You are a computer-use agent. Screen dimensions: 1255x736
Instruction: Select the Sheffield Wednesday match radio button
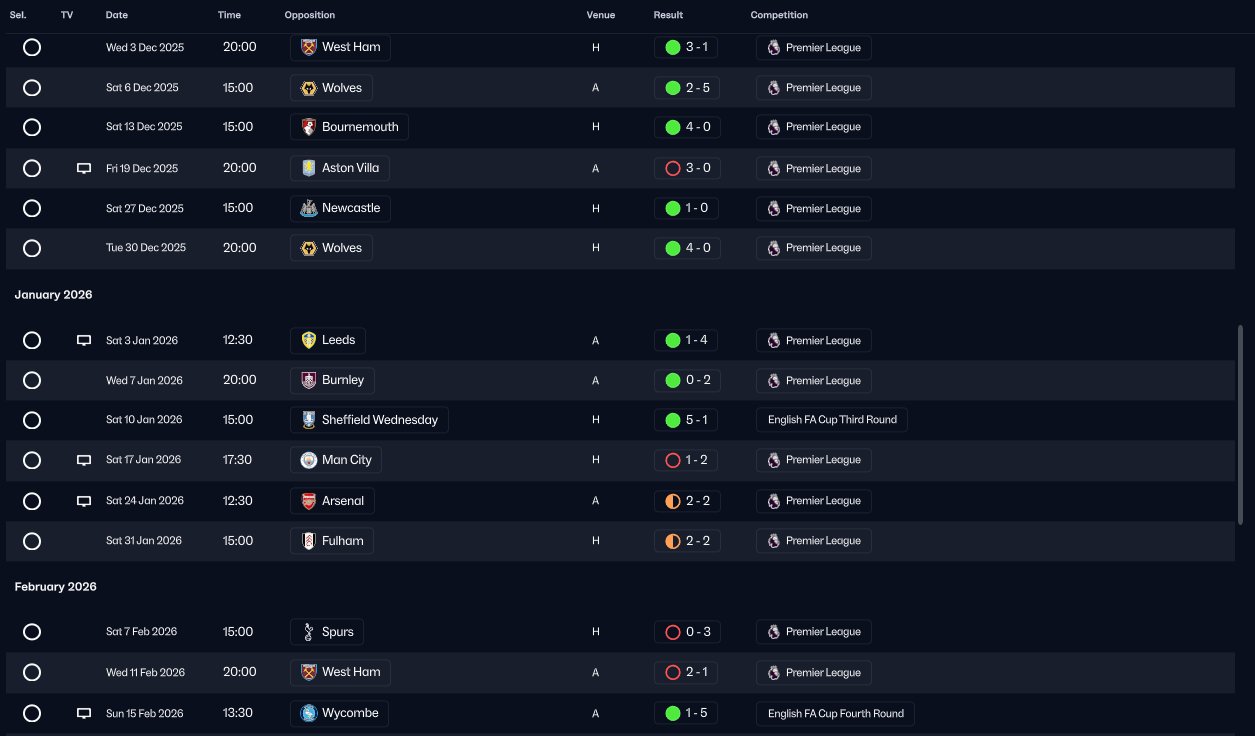click(32, 420)
